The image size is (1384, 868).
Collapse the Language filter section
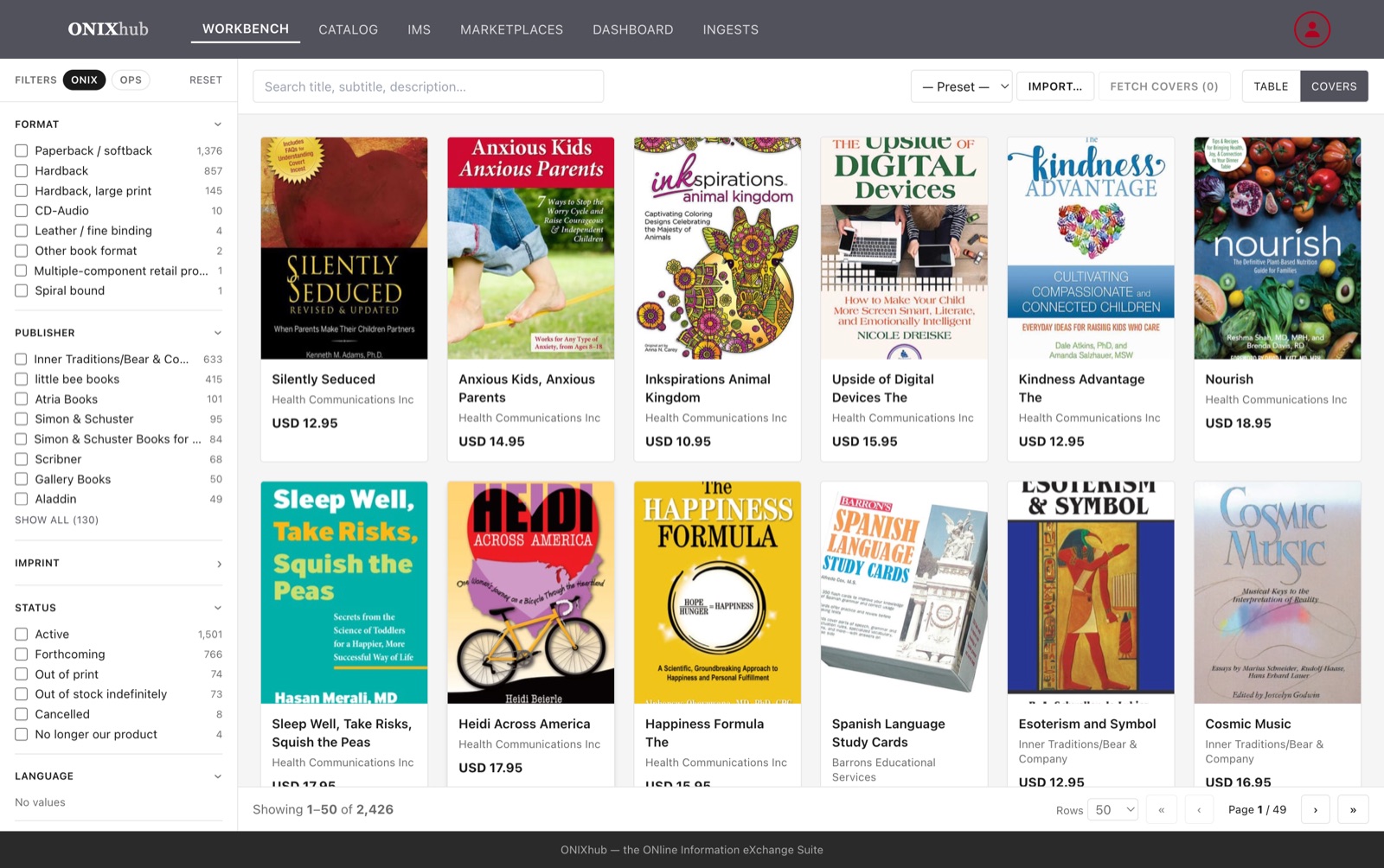point(119,776)
